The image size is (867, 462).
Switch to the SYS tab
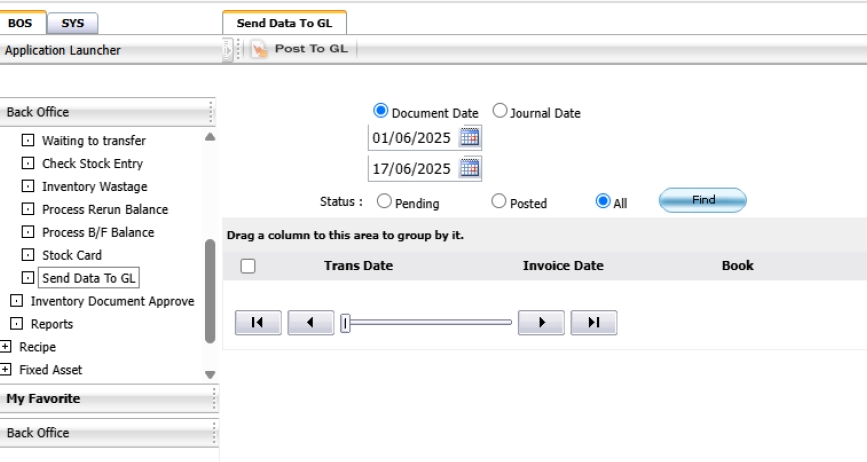(73, 22)
